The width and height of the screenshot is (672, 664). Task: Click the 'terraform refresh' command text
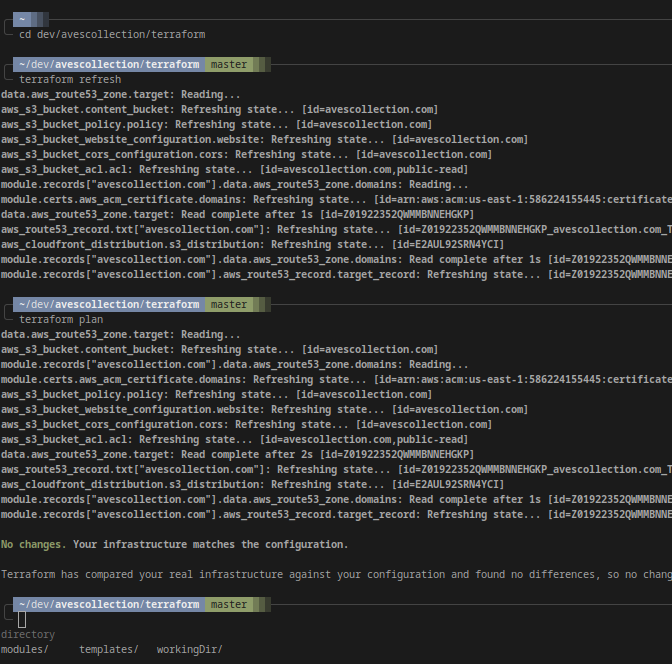(70, 79)
